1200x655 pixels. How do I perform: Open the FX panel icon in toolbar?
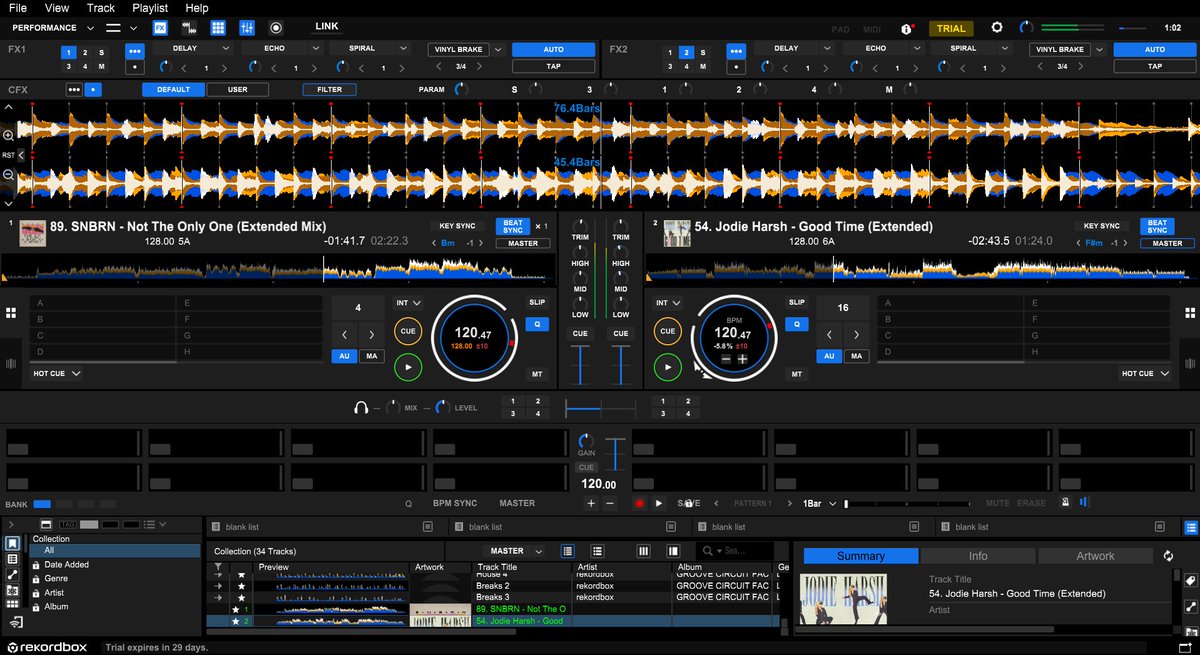(x=161, y=28)
